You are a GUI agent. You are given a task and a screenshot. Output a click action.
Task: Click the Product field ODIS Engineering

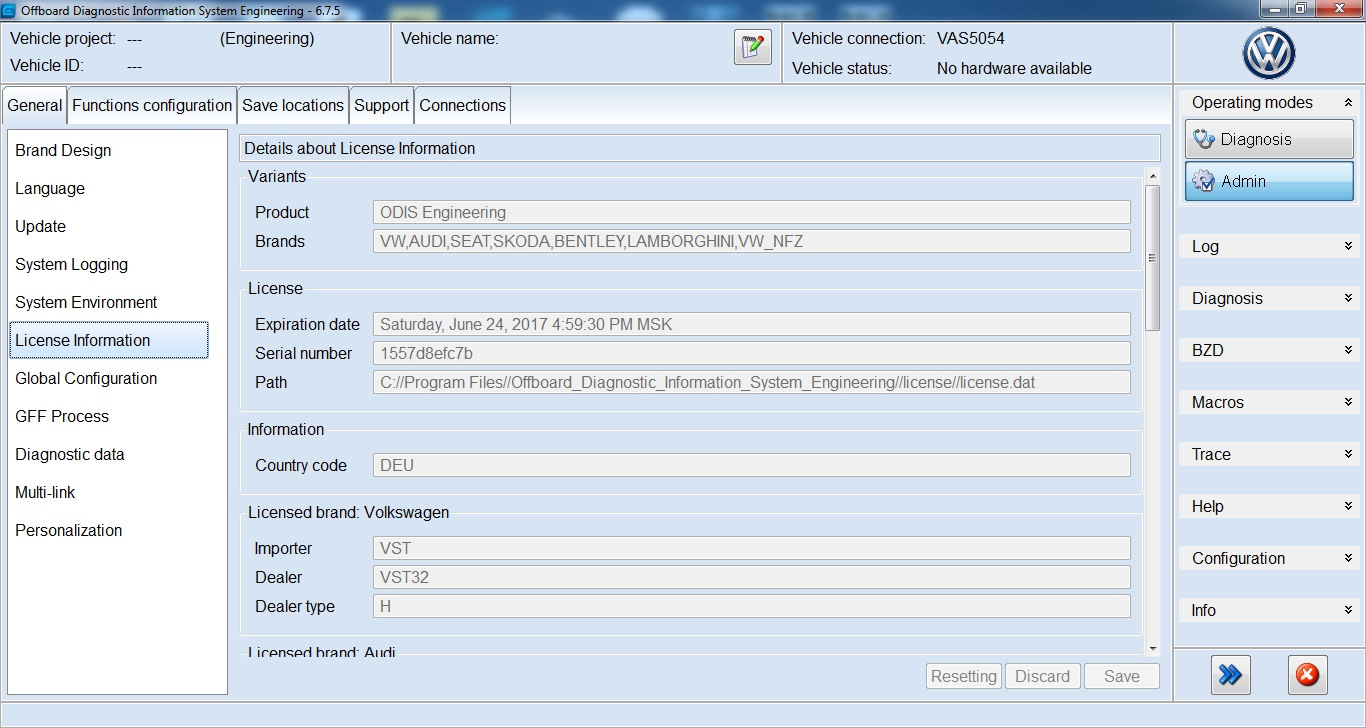(x=752, y=212)
